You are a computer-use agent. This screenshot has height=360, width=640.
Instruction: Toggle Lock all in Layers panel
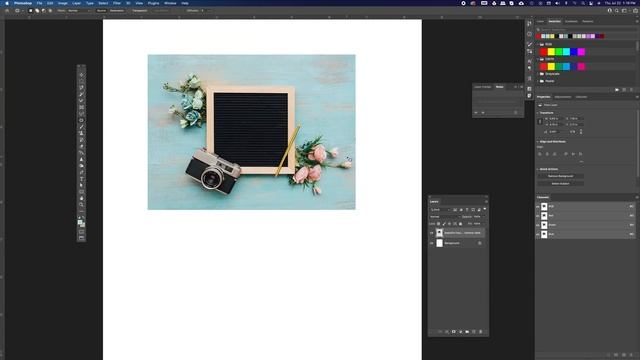pyautogui.click(x=460, y=224)
